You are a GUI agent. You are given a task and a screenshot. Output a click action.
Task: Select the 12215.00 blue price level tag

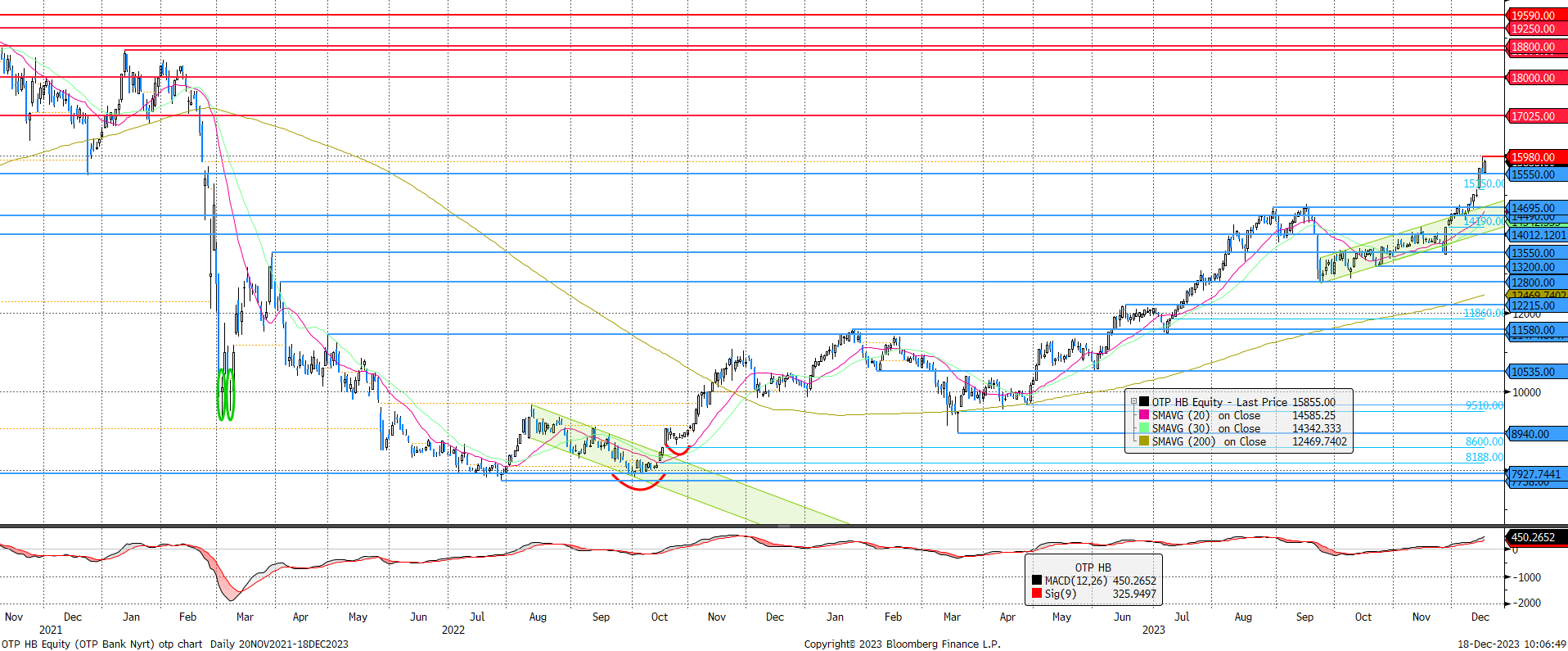click(1537, 305)
